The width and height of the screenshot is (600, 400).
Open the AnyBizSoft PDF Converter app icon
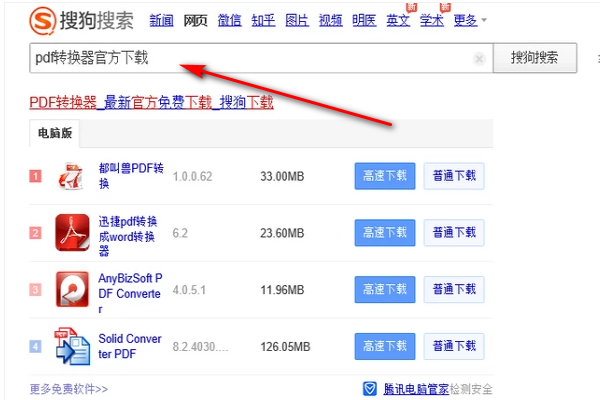pos(72,289)
